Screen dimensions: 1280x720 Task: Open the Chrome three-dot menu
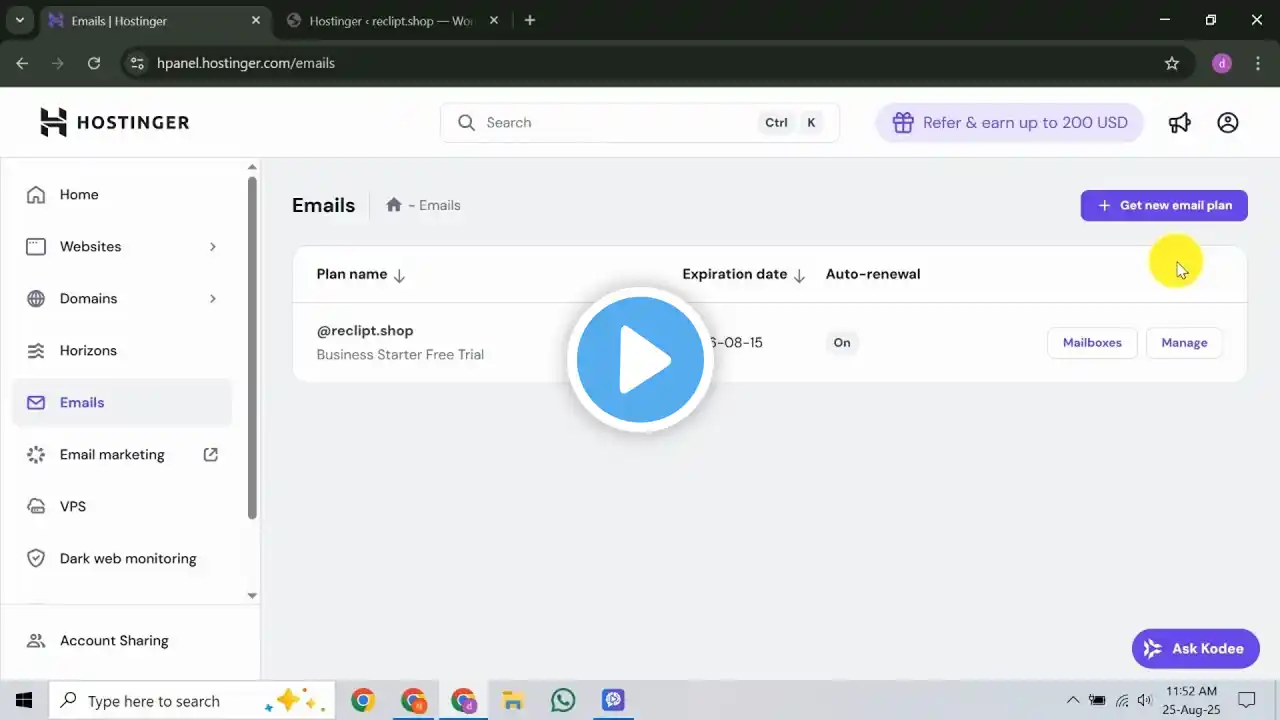tap(1257, 63)
